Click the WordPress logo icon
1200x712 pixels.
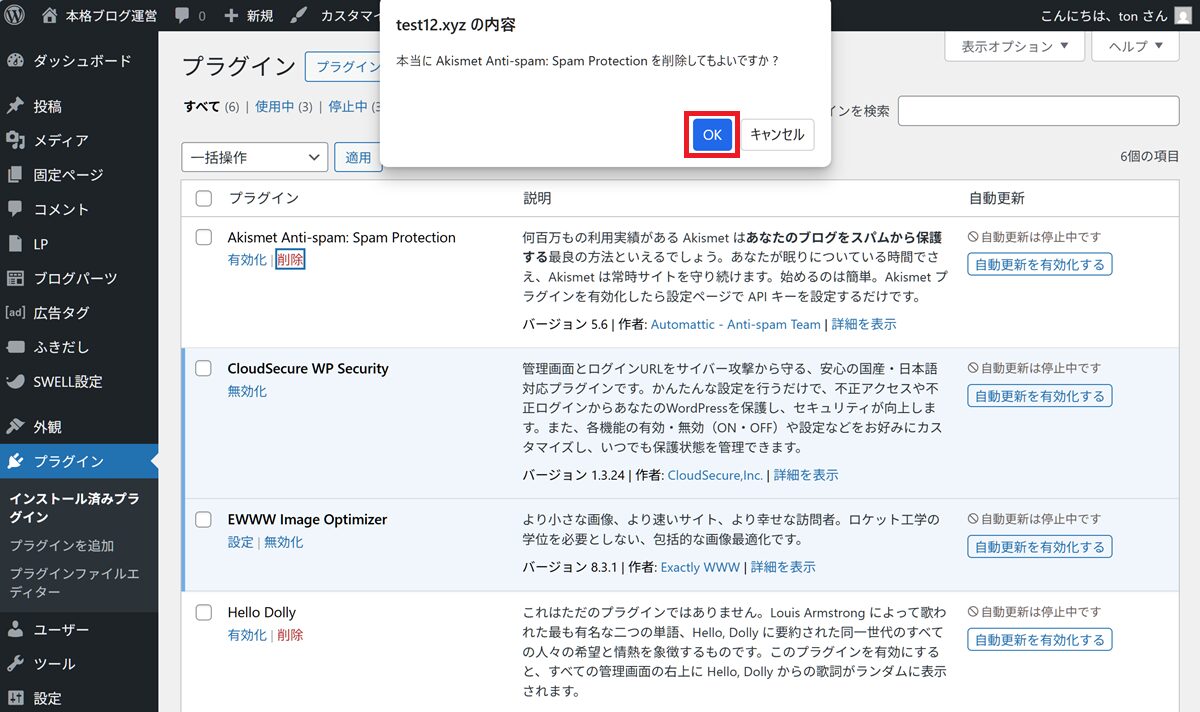16,15
